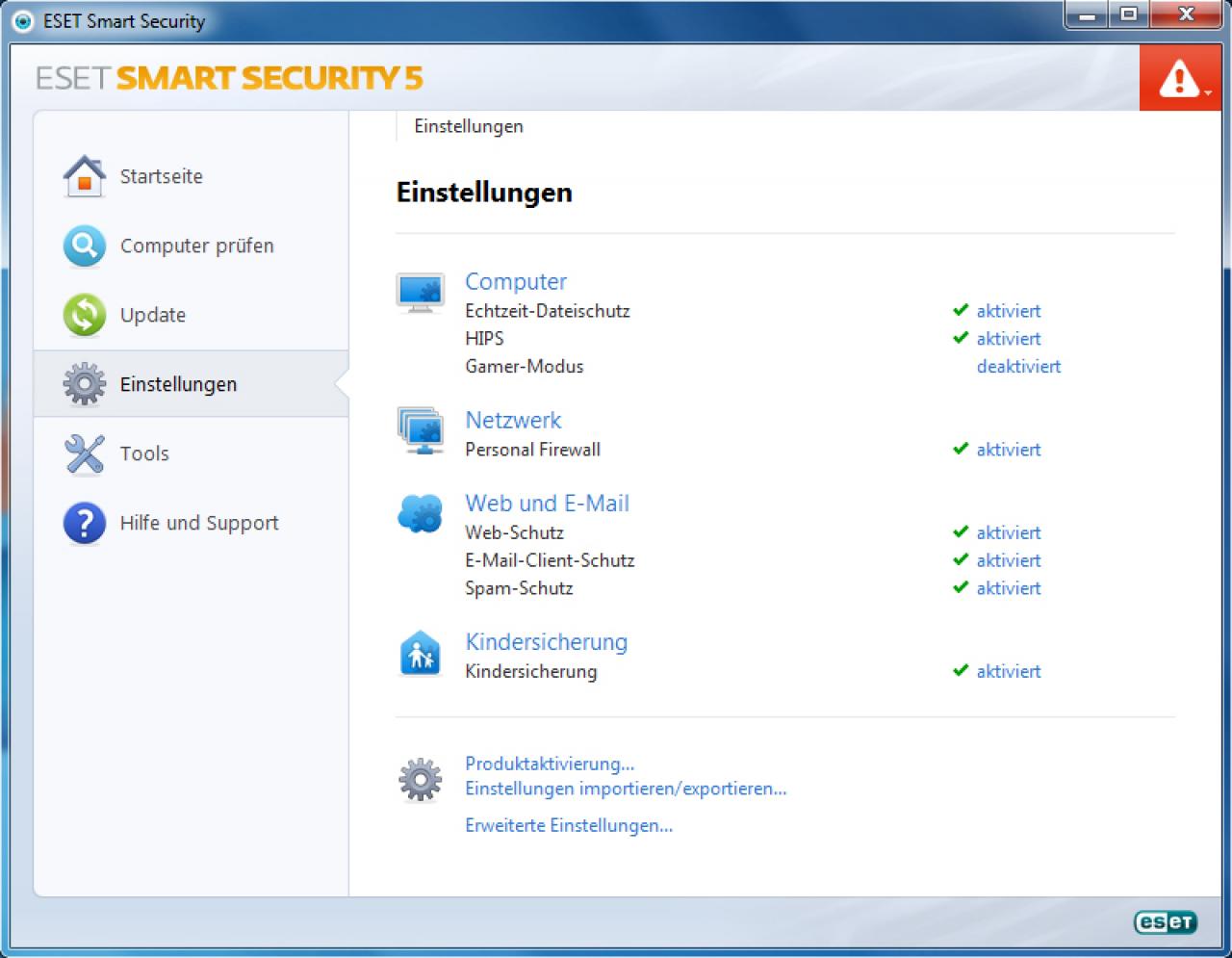Click the Kindersicherung row label

(530, 671)
